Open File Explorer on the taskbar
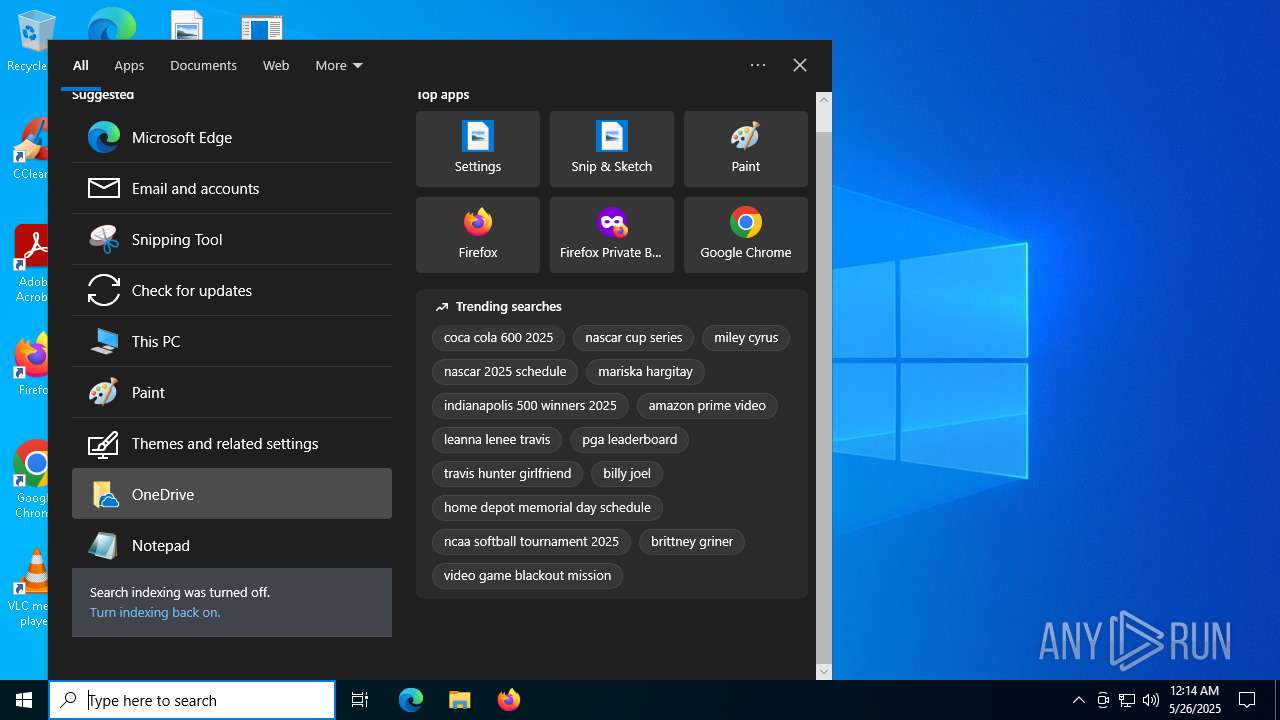 [459, 700]
